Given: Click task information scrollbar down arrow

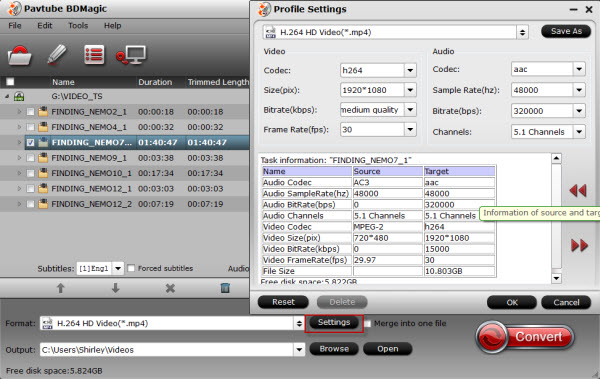Looking at the screenshot, I should point(556,278).
